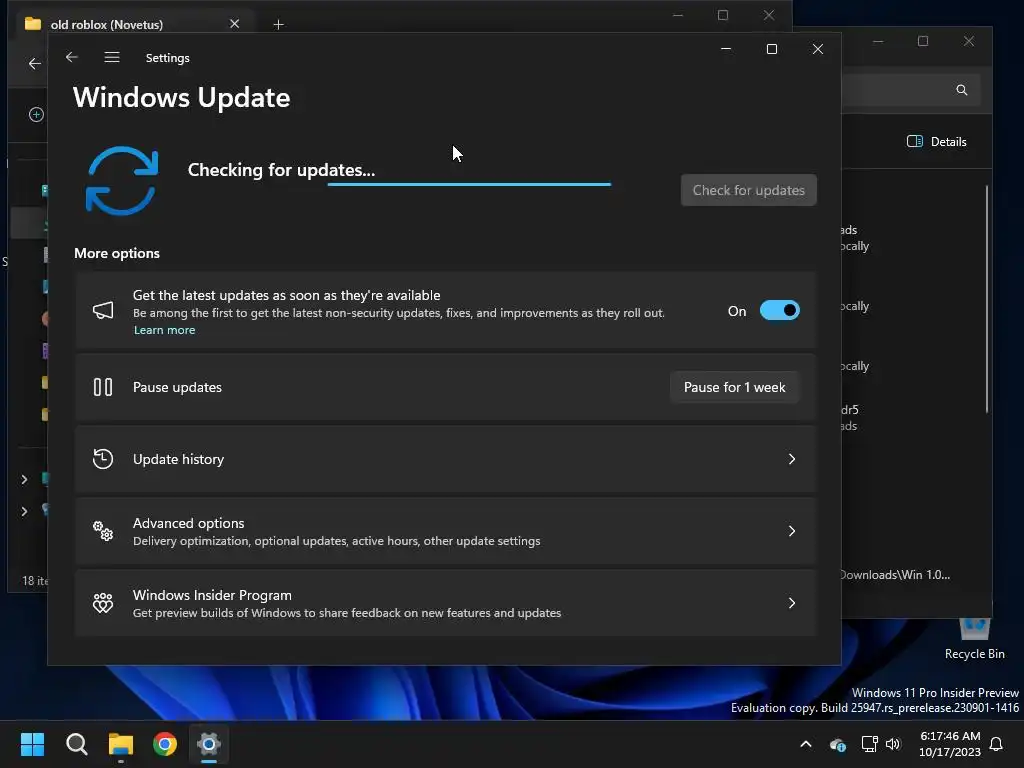Click the gears icon for Advanced options
The height and width of the screenshot is (768, 1024).
click(103, 531)
